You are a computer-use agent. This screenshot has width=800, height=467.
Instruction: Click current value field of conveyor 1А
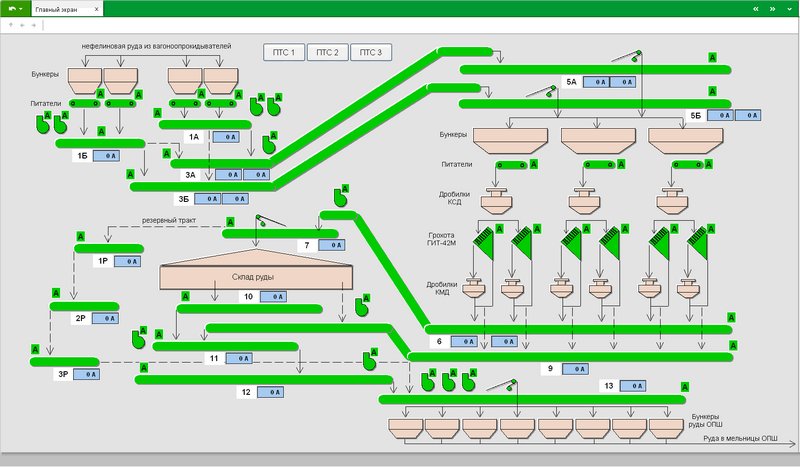coord(226,137)
